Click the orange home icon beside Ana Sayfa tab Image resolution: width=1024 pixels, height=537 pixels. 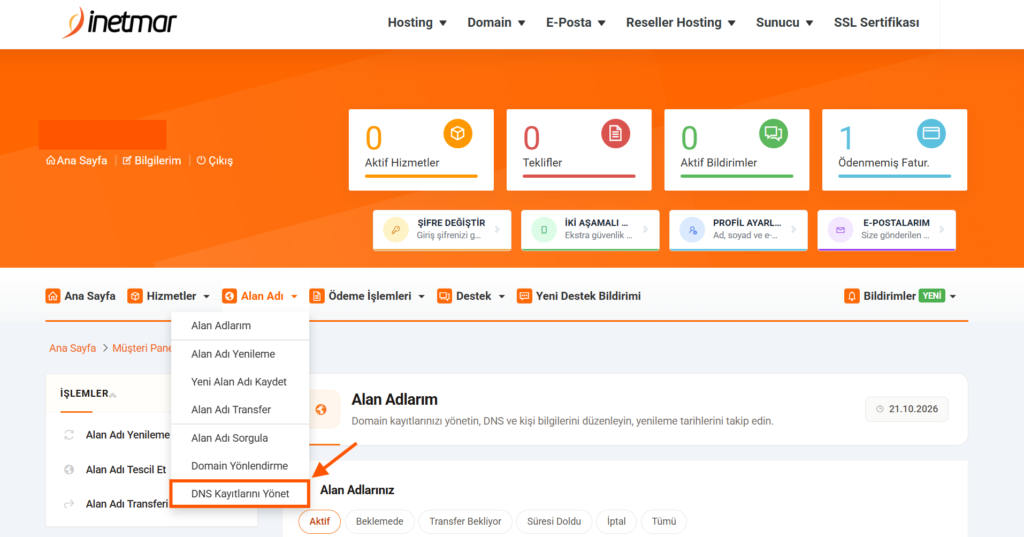(53, 296)
